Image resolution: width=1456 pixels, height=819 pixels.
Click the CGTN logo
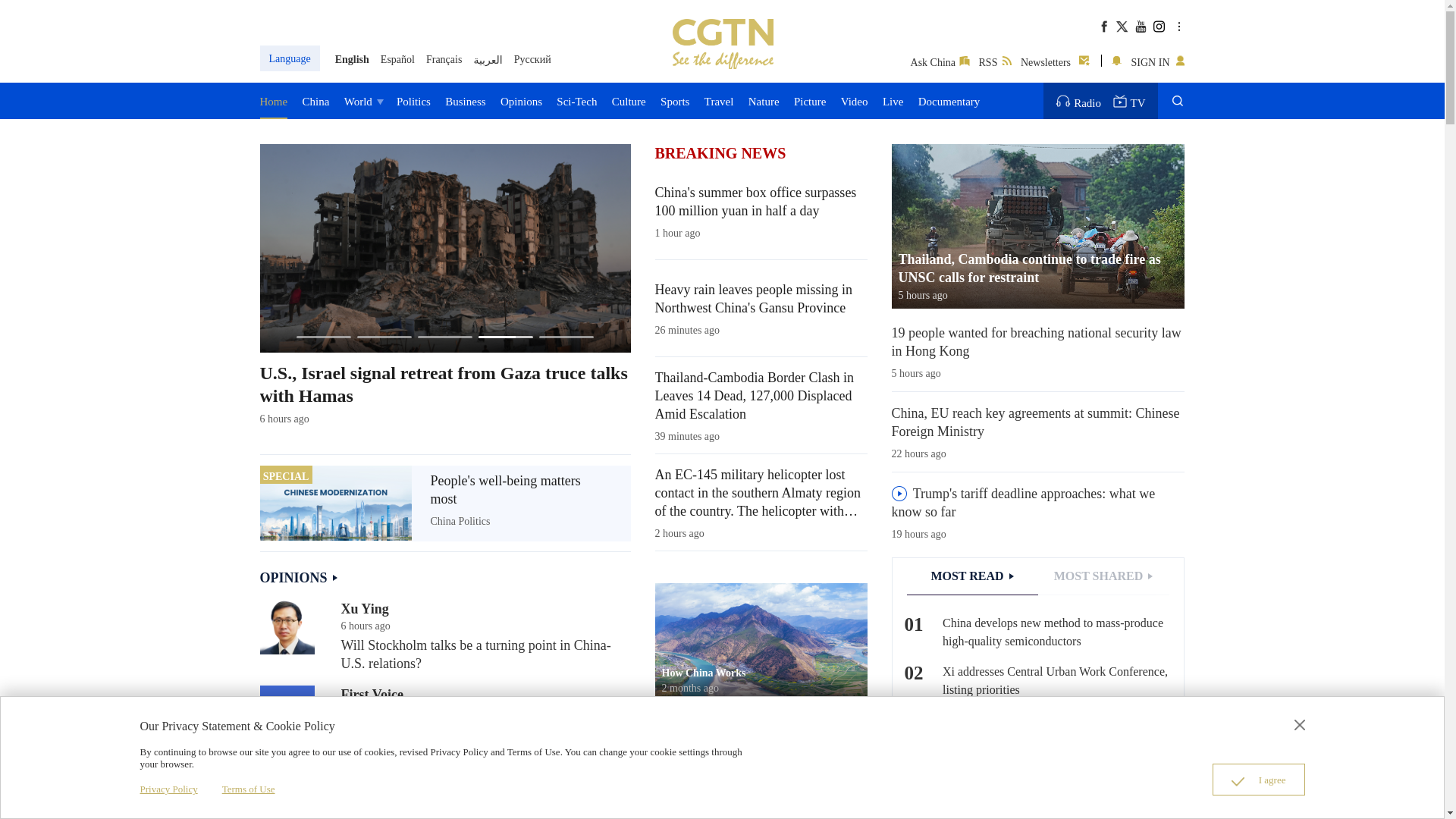point(723,44)
